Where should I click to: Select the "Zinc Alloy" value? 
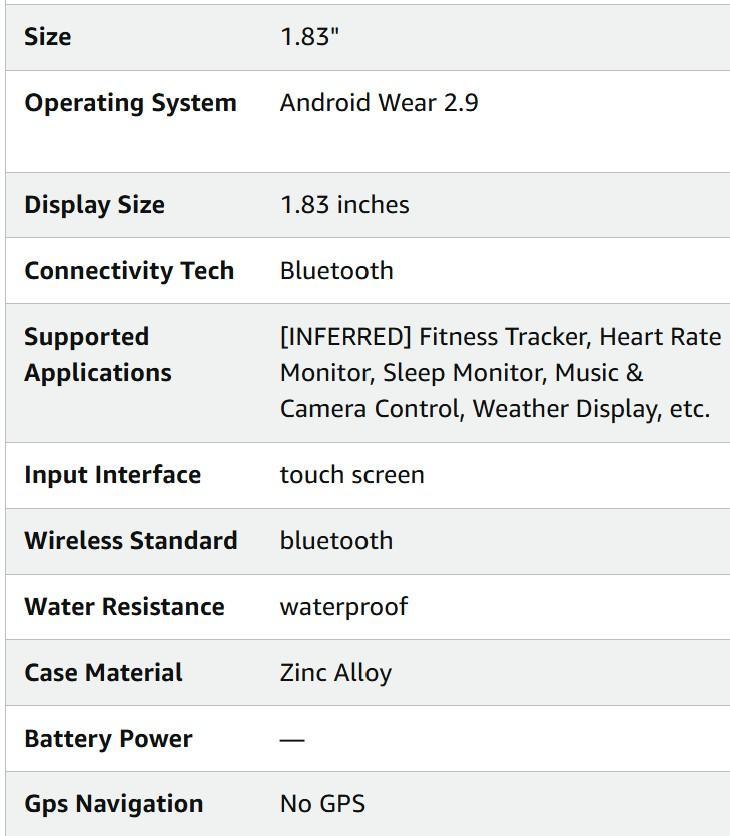[336, 673]
